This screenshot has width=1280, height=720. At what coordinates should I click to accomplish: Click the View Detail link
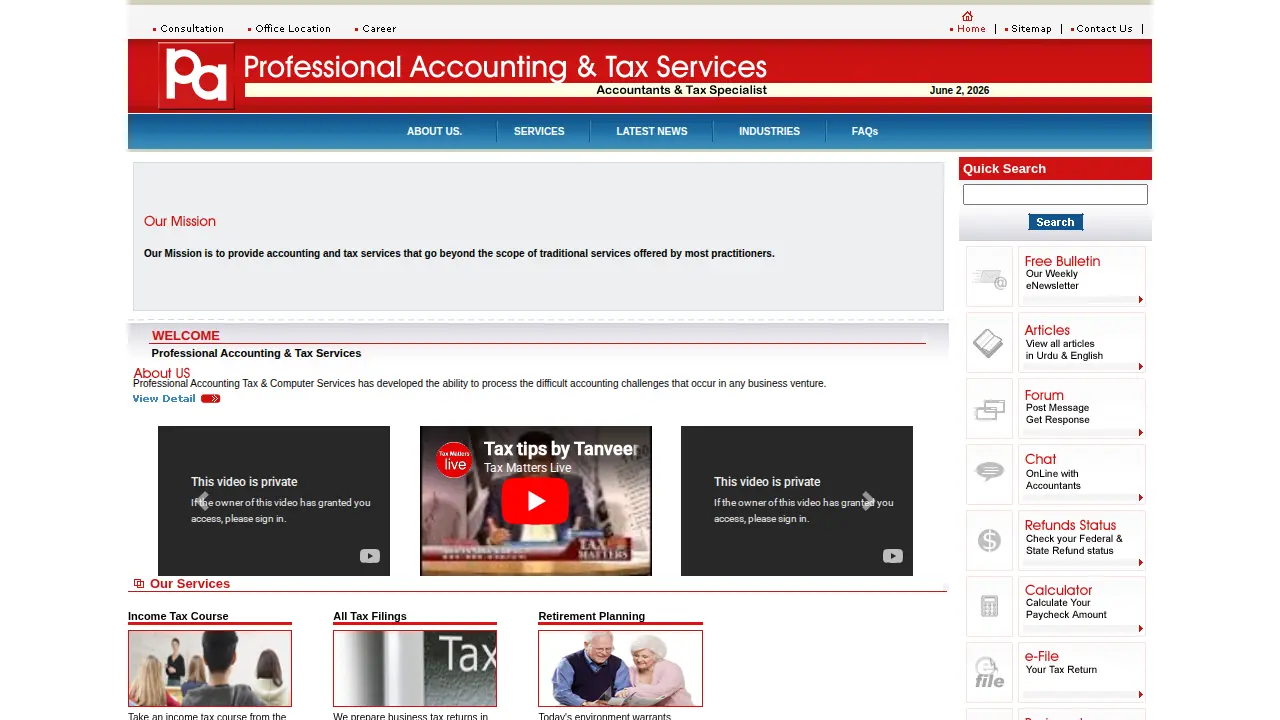[x=164, y=399]
